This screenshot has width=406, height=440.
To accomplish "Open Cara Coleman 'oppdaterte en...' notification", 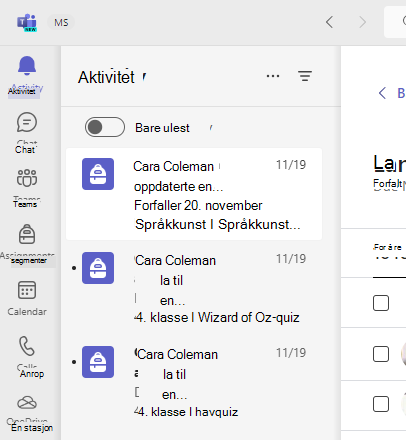I will coord(194,194).
